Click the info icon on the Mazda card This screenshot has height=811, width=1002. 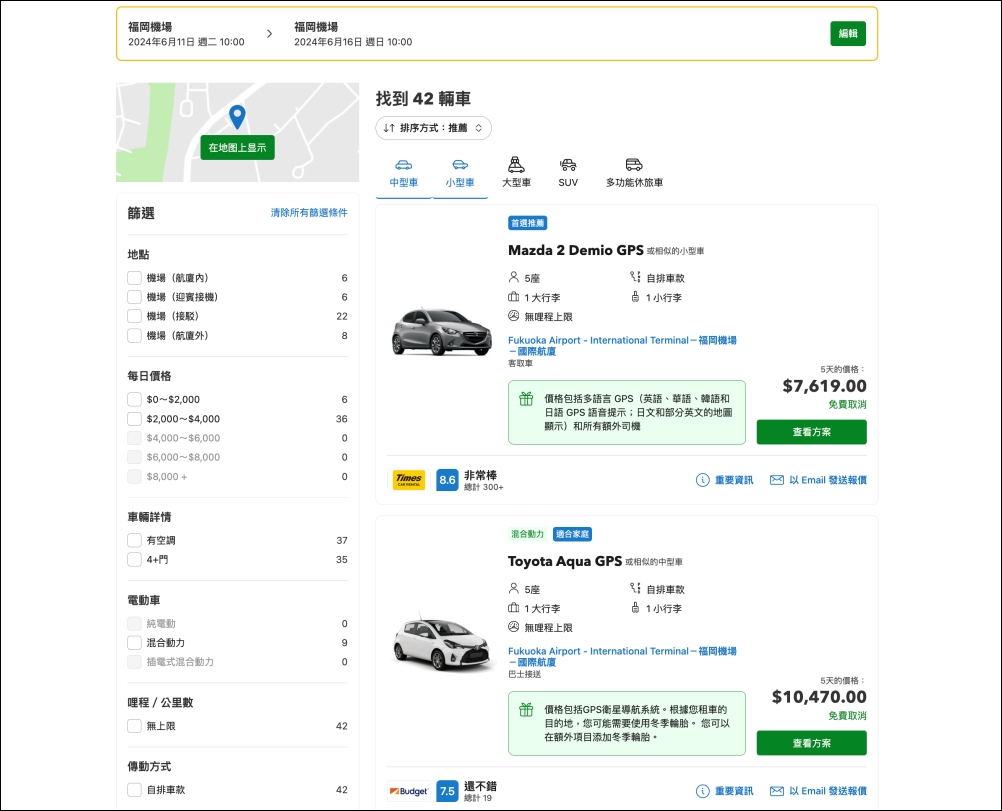[x=702, y=480]
